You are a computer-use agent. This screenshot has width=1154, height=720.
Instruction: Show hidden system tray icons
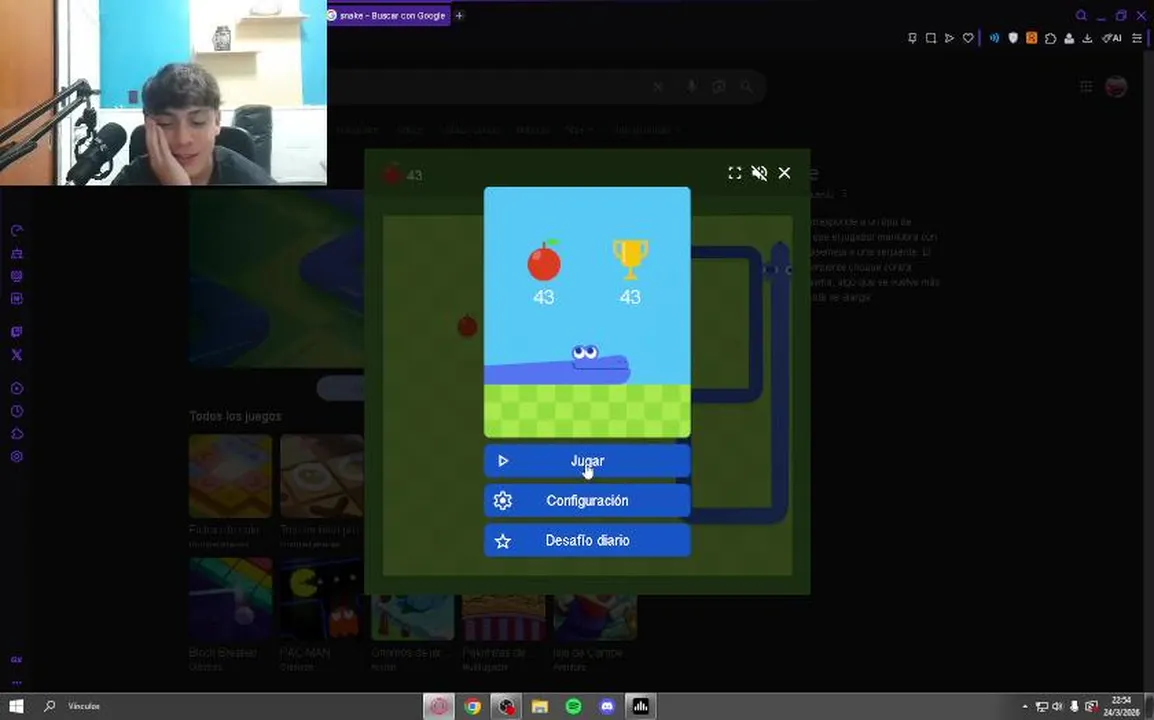pyautogui.click(x=1025, y=707)
